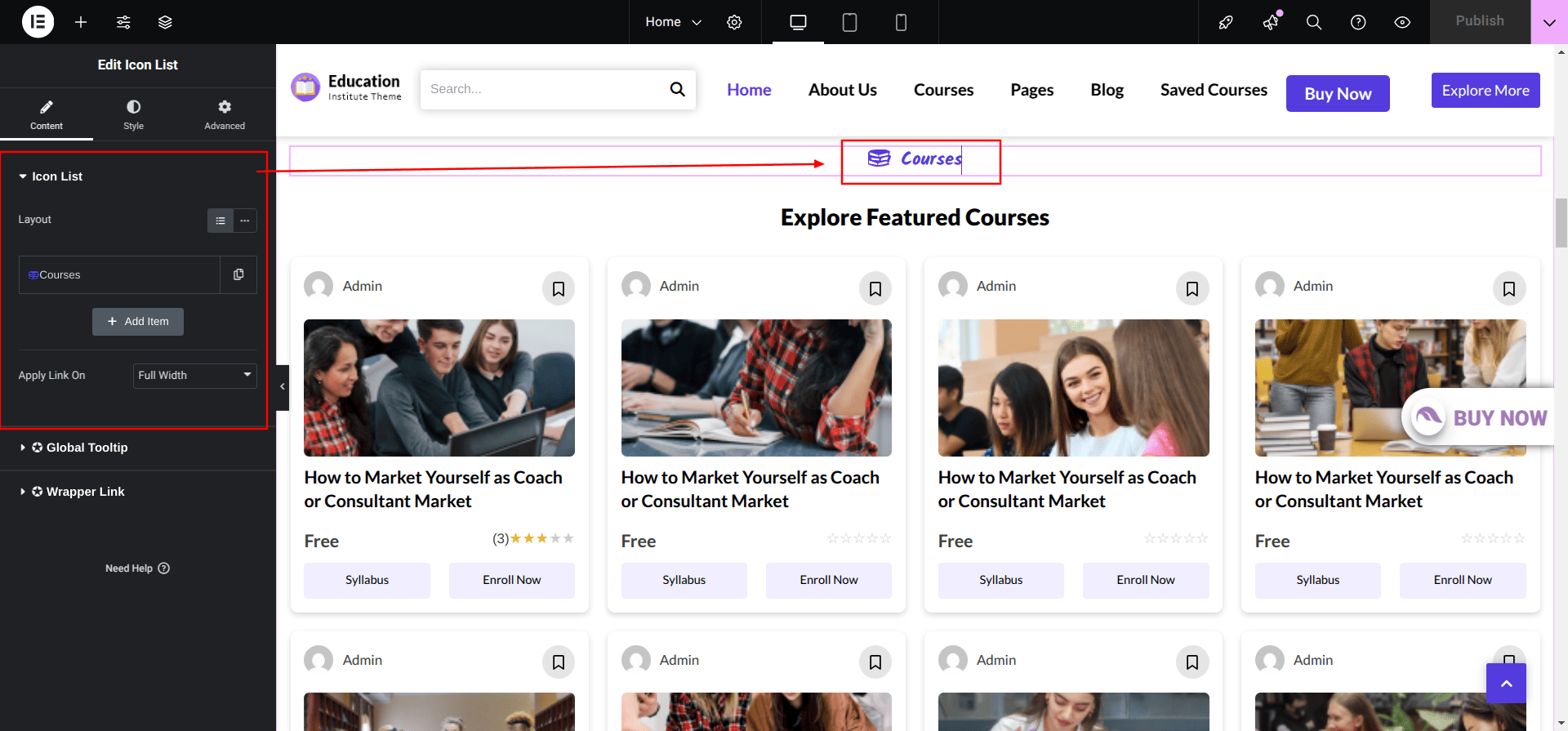The width and height of the screenshot is (1568, 731).
Task: Click the second card star rating
Action: [859, 538]
